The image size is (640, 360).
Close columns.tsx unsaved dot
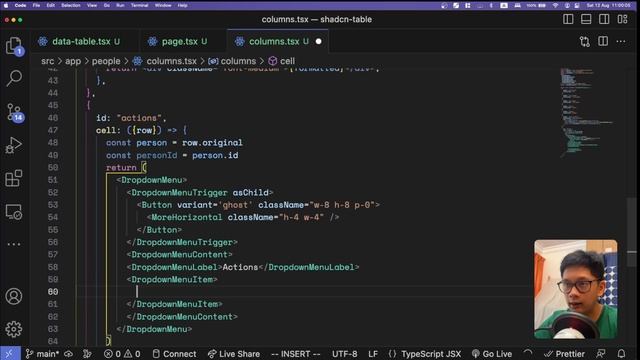[x=318, y=41]
